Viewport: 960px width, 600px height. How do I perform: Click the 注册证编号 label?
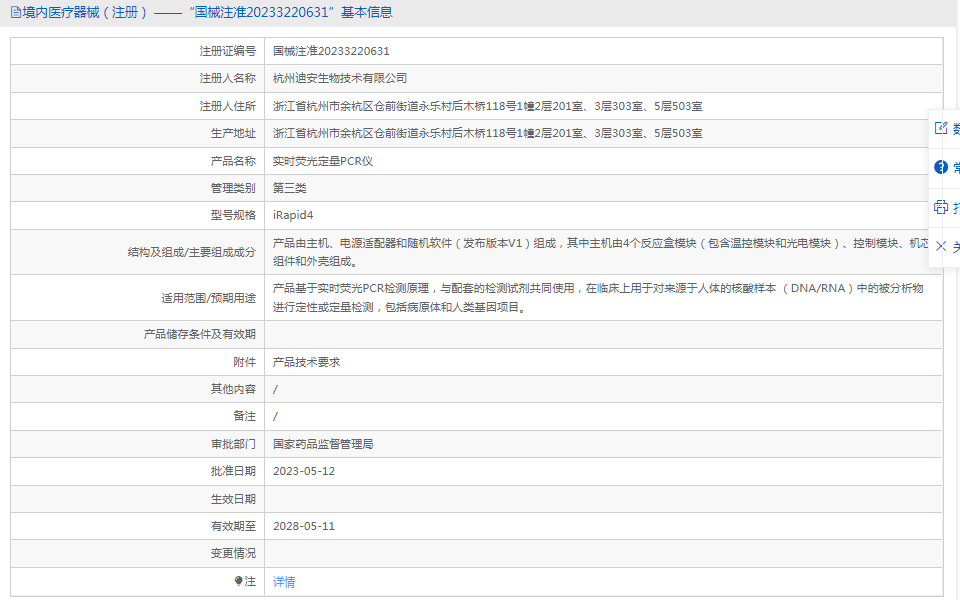point(228,51)
